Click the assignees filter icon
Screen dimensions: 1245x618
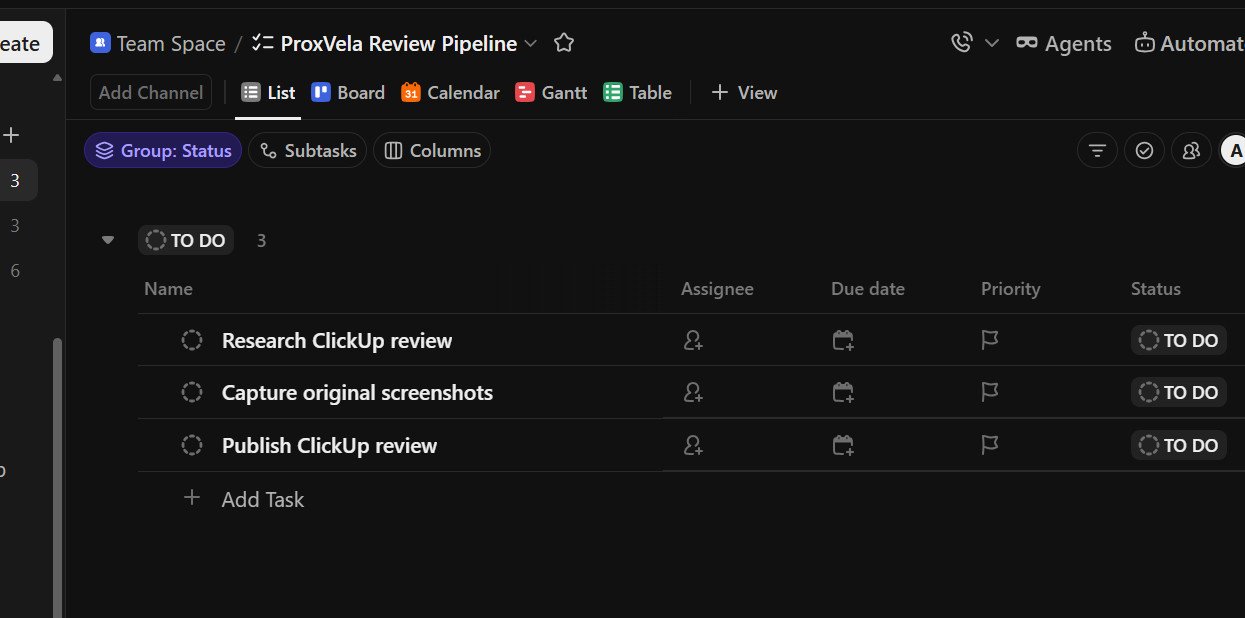(1191, 150)
